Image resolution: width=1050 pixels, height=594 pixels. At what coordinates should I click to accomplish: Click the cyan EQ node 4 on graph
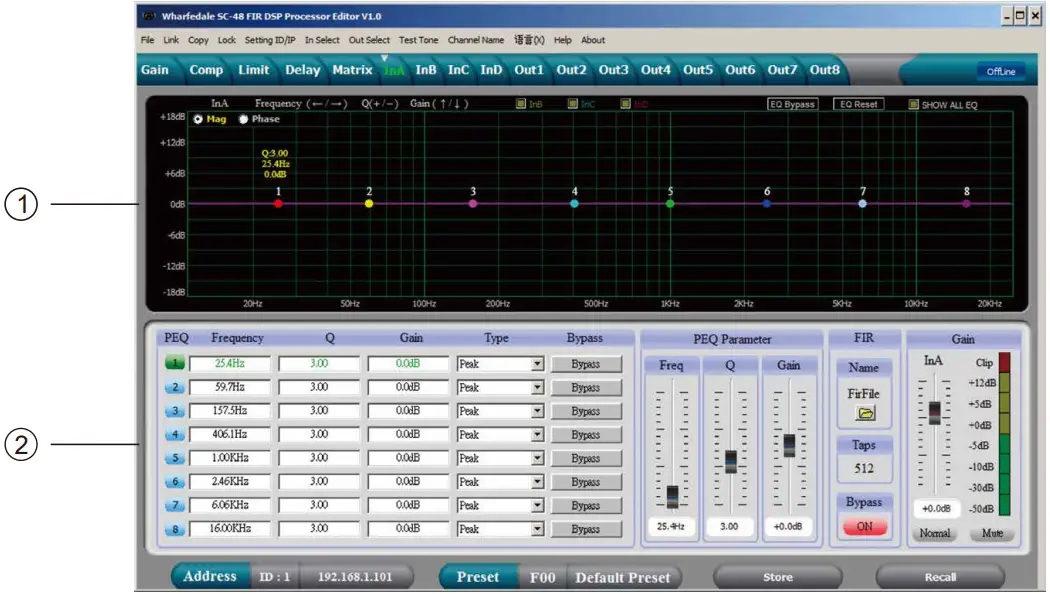point(574,203)
